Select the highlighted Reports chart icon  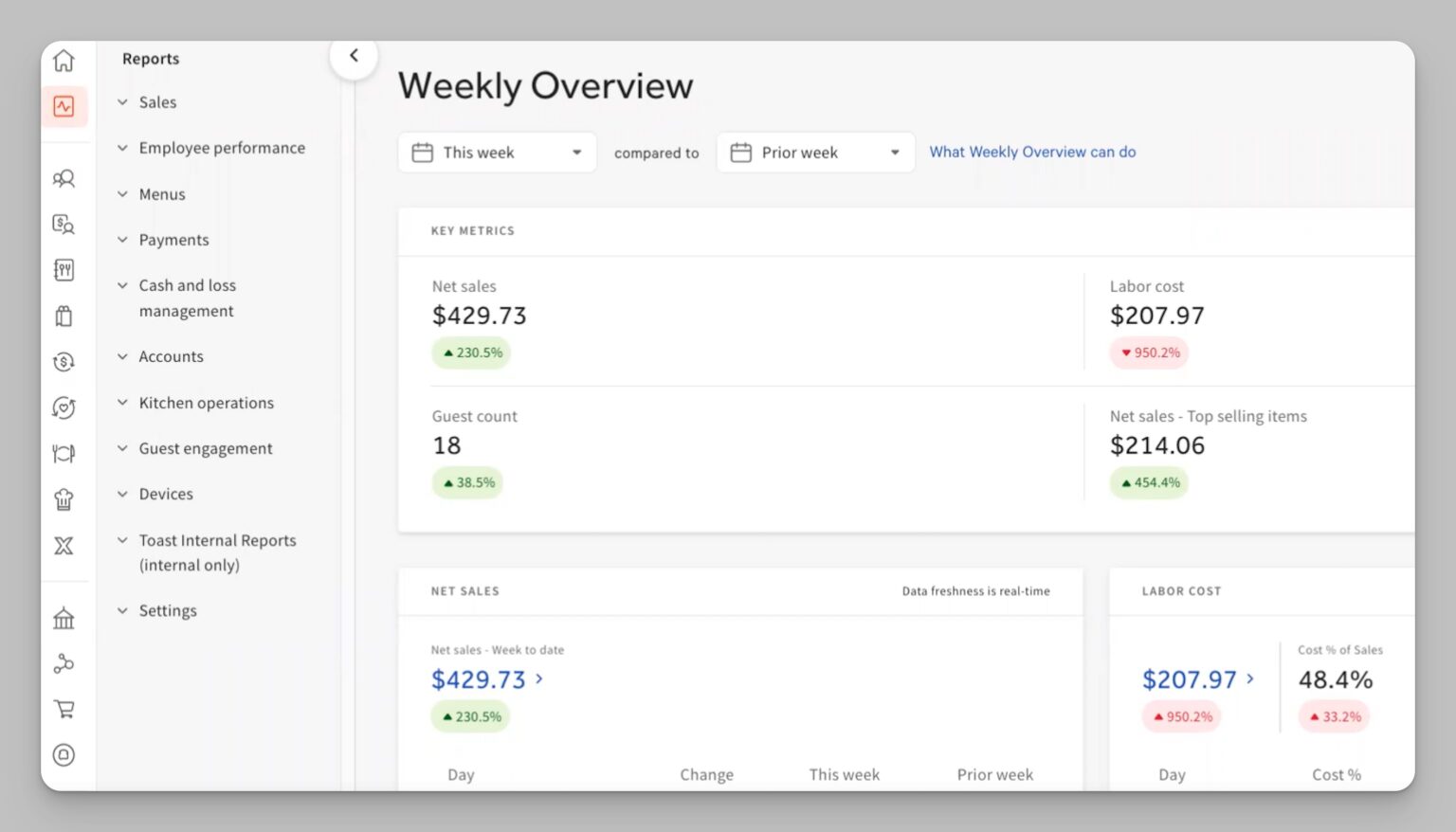pyautogui.click(x=64, y=106)
